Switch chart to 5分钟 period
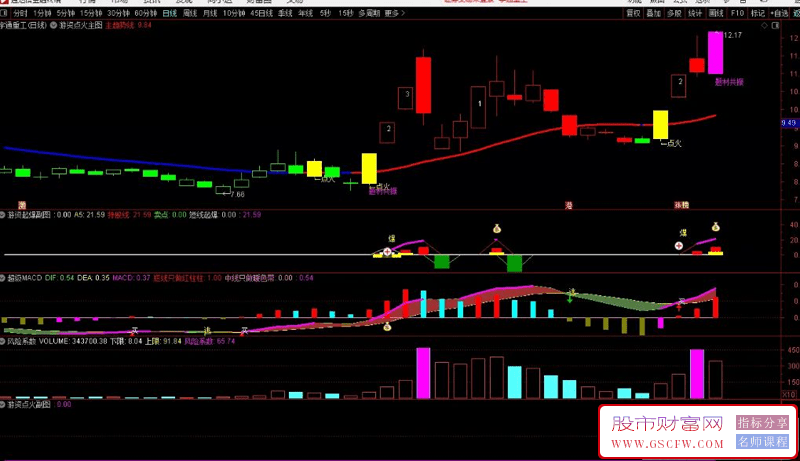This screenshot has width=800, height=461. (66, 13)
